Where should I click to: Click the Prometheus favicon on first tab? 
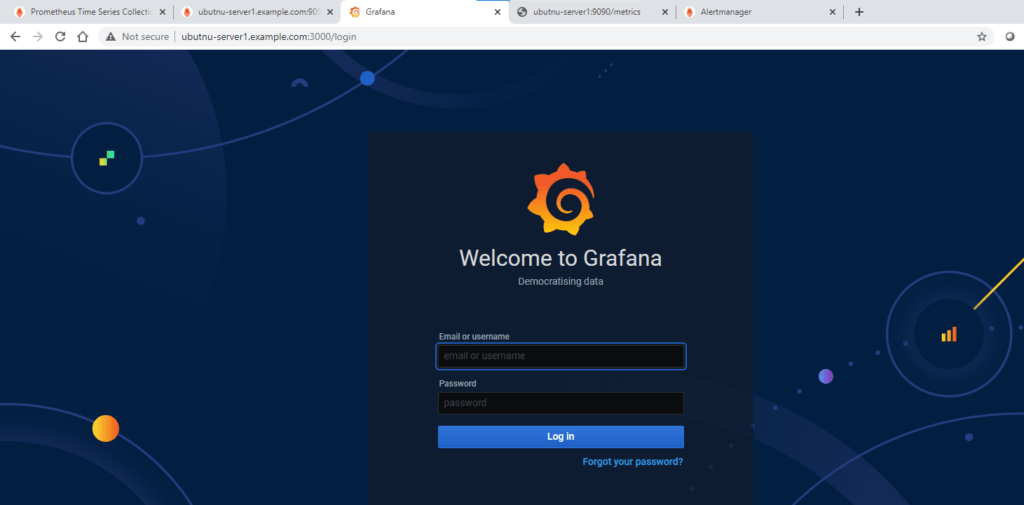(x=19, y=12)
